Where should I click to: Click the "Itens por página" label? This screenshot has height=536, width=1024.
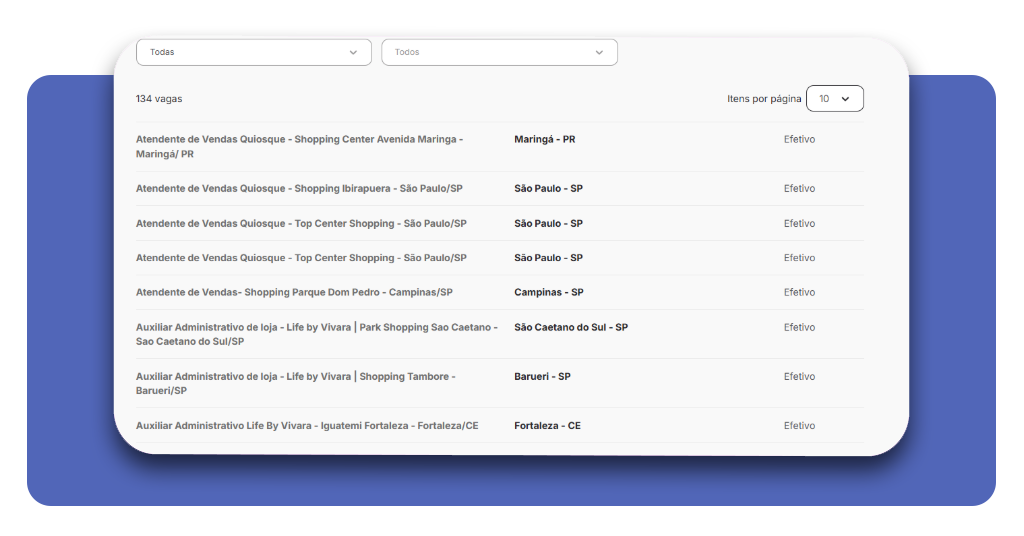[764, 99]
